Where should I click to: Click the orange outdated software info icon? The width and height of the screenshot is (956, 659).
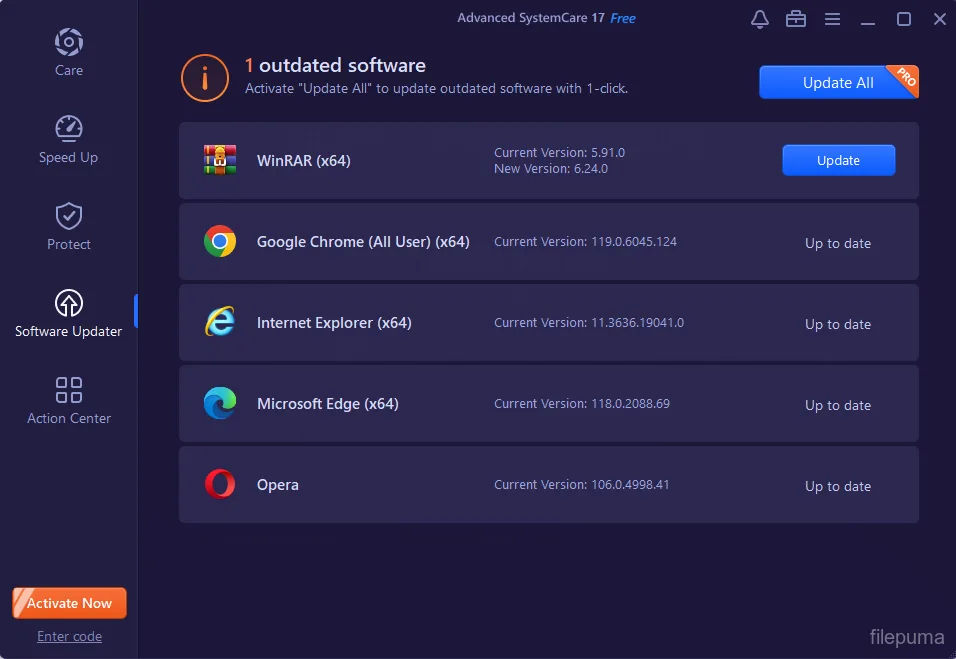[204, 78]
